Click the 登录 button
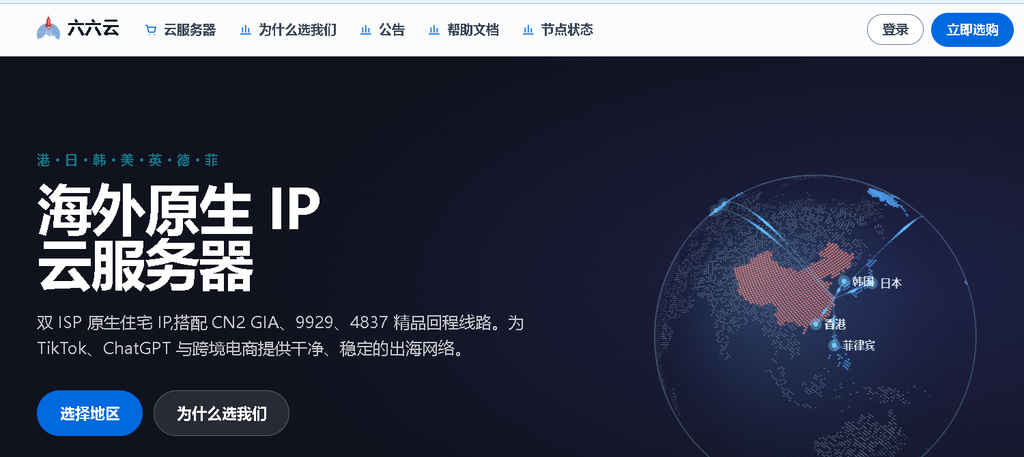The image size is (1024, 457). [x=895, y=30]
